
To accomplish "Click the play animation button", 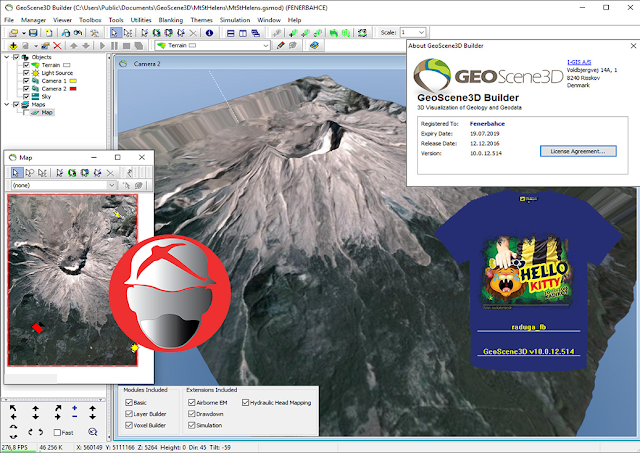I will pos(102,45).
